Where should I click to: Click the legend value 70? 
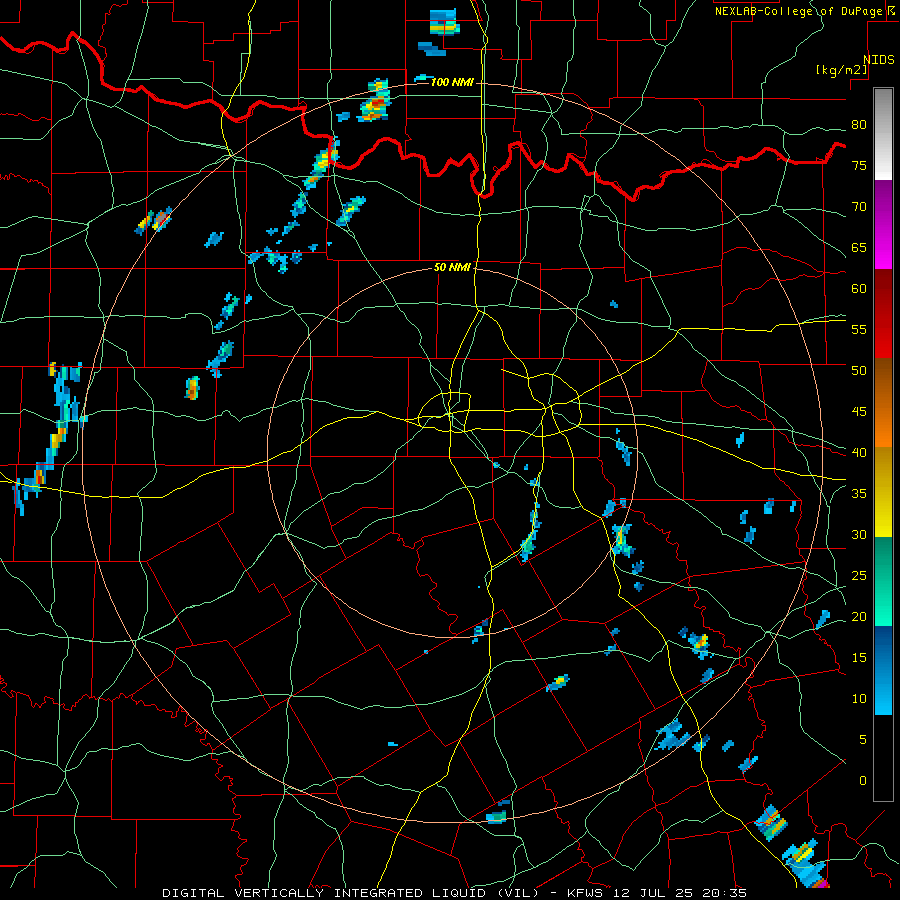[x=859, y=207]
